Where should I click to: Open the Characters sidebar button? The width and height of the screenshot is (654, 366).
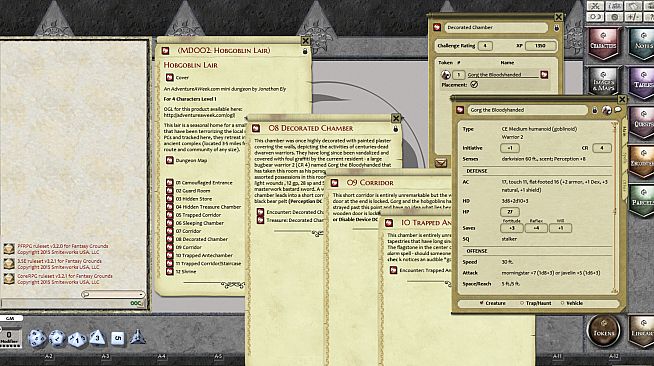click(x=604, y=44)
